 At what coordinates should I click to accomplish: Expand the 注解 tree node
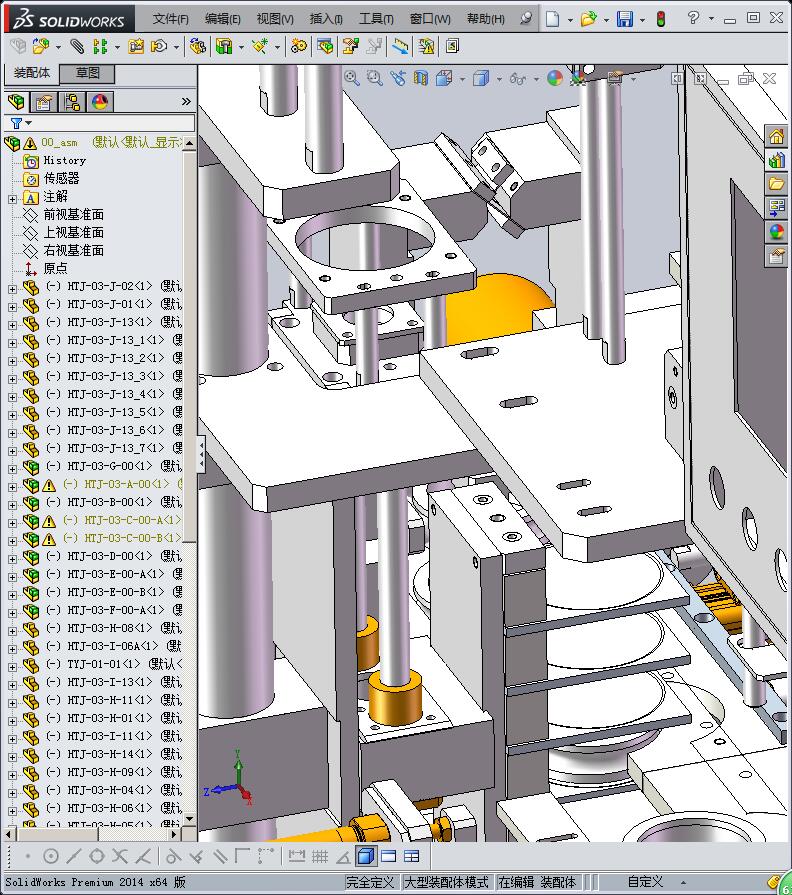[x=12, y=199]
